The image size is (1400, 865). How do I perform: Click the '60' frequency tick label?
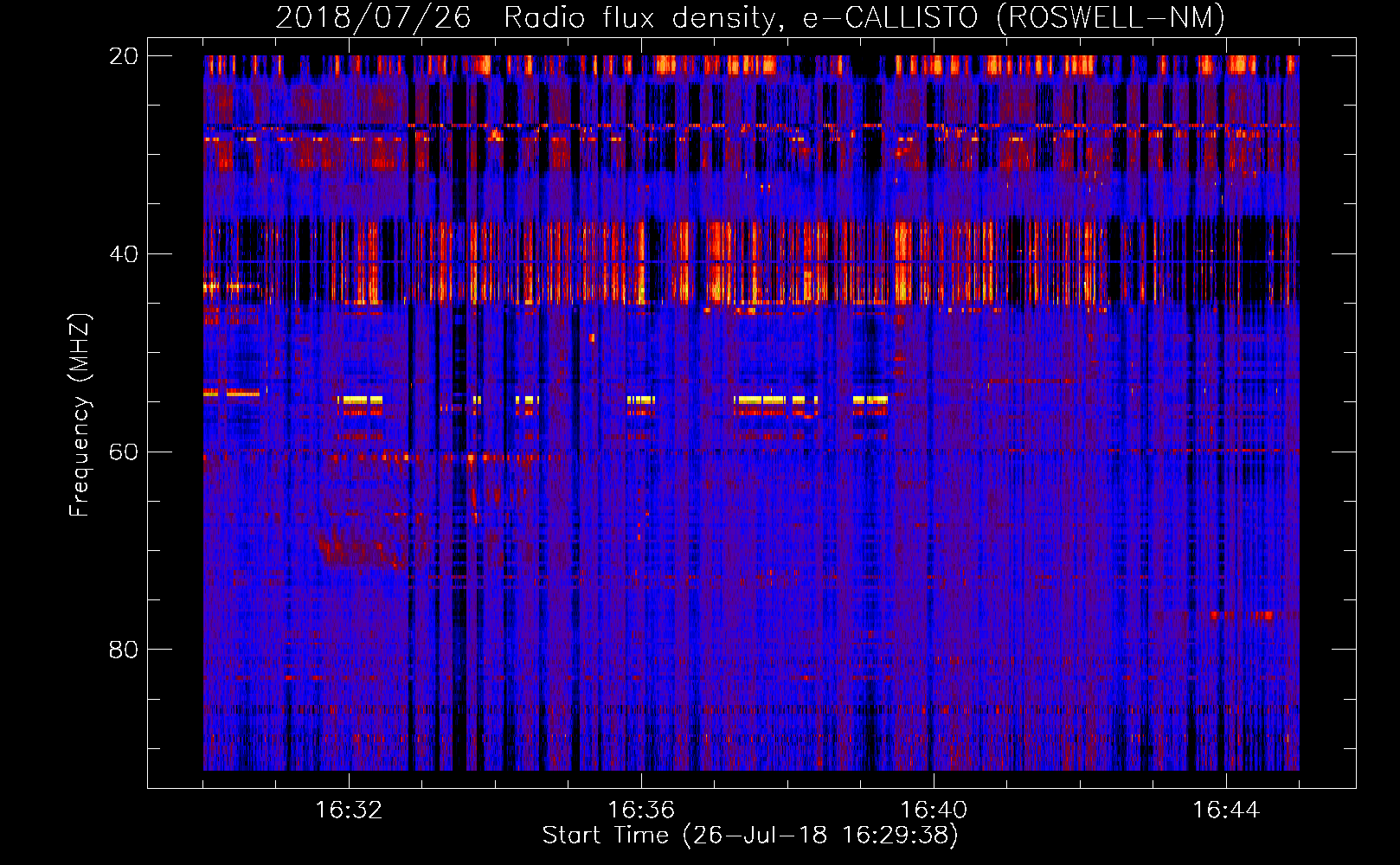coord(124,452)
